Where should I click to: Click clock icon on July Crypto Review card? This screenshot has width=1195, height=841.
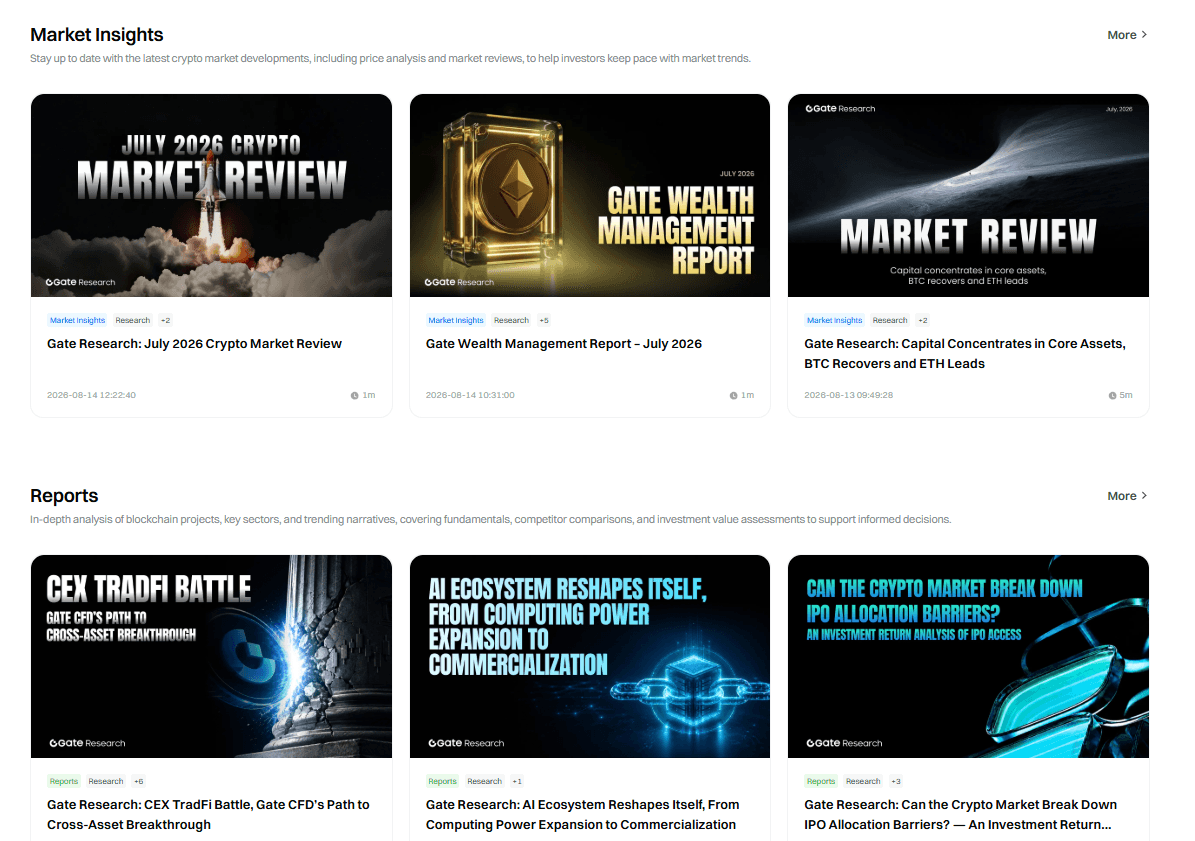tap(354, 395)
